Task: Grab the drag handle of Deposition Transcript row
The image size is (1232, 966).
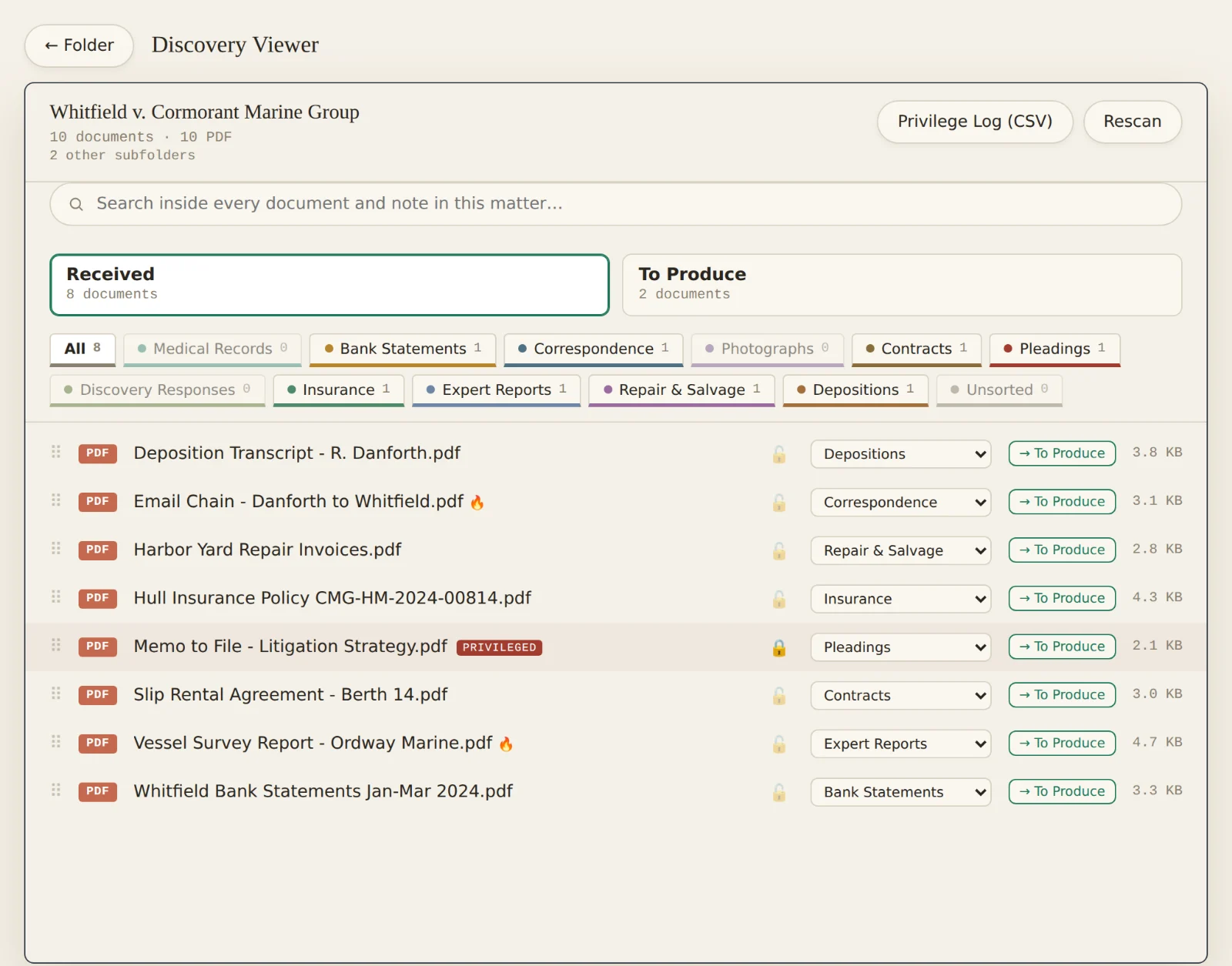Action: pos(56,452)
